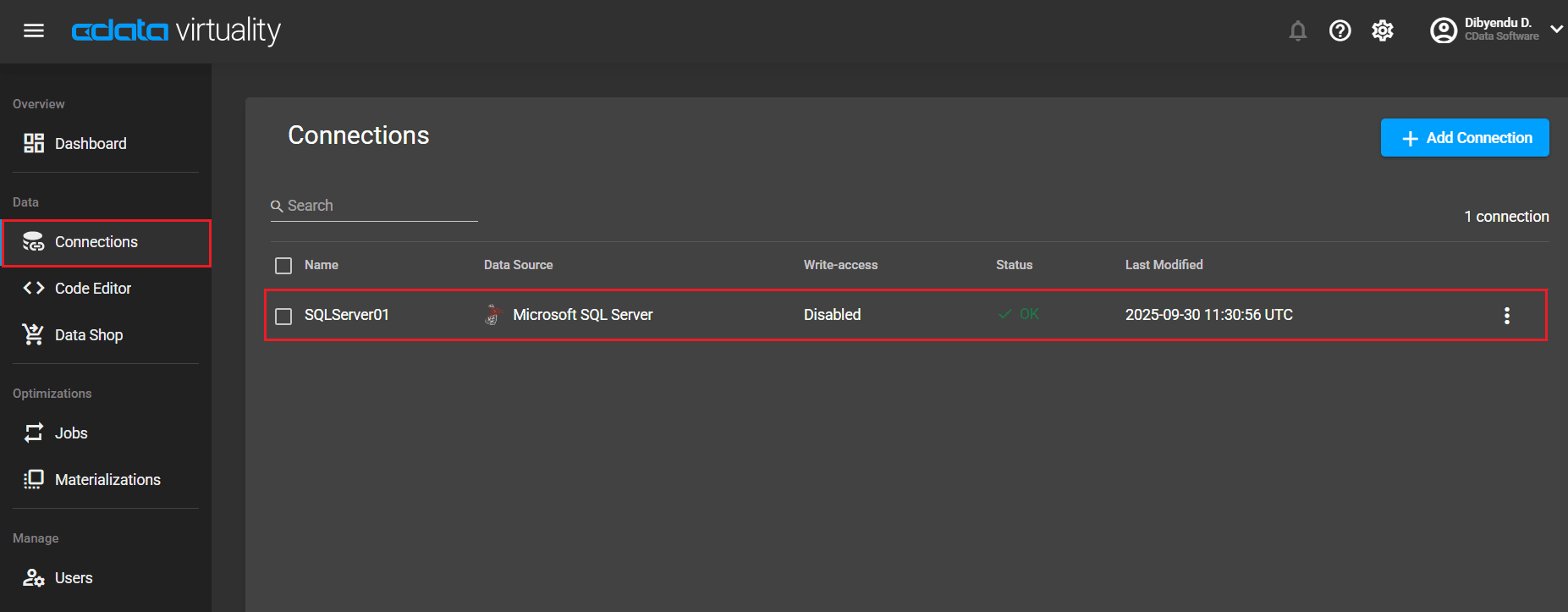Focus the connections Search field

pyautogui.click(x=381, y=206)
